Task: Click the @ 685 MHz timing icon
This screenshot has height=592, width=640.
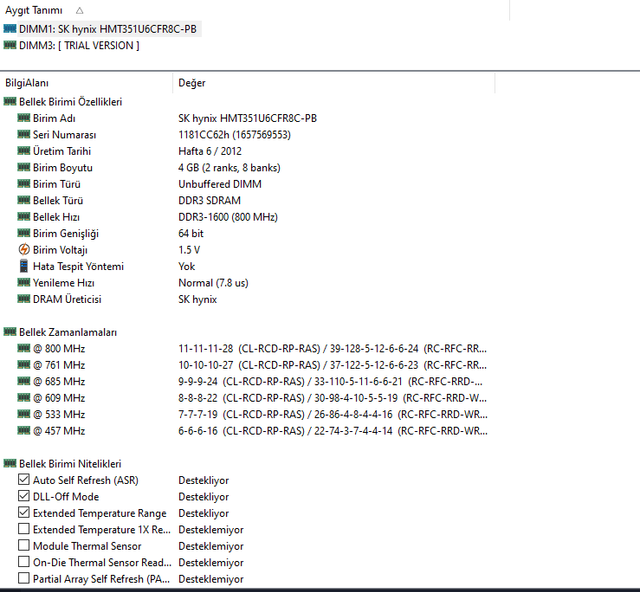Action: (x=24, y=381)
